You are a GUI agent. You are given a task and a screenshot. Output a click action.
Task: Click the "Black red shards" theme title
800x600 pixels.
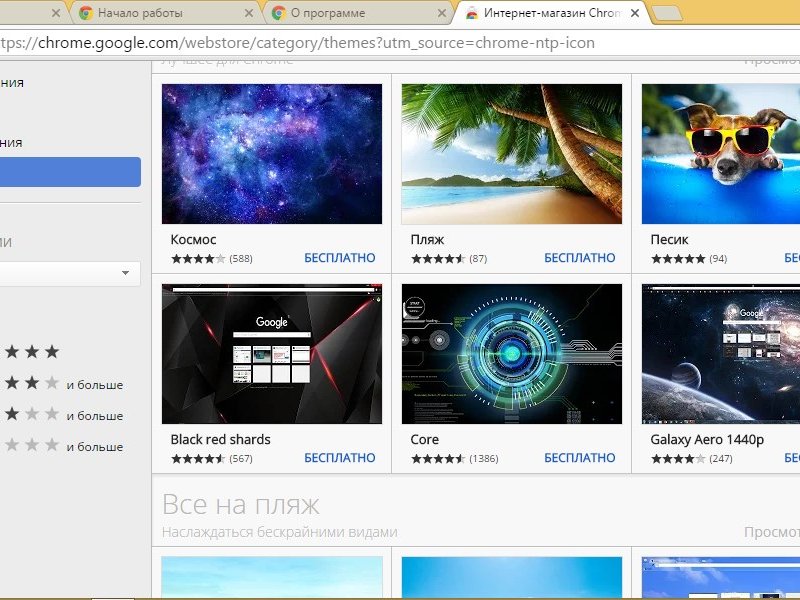click(x=220, y=439)
